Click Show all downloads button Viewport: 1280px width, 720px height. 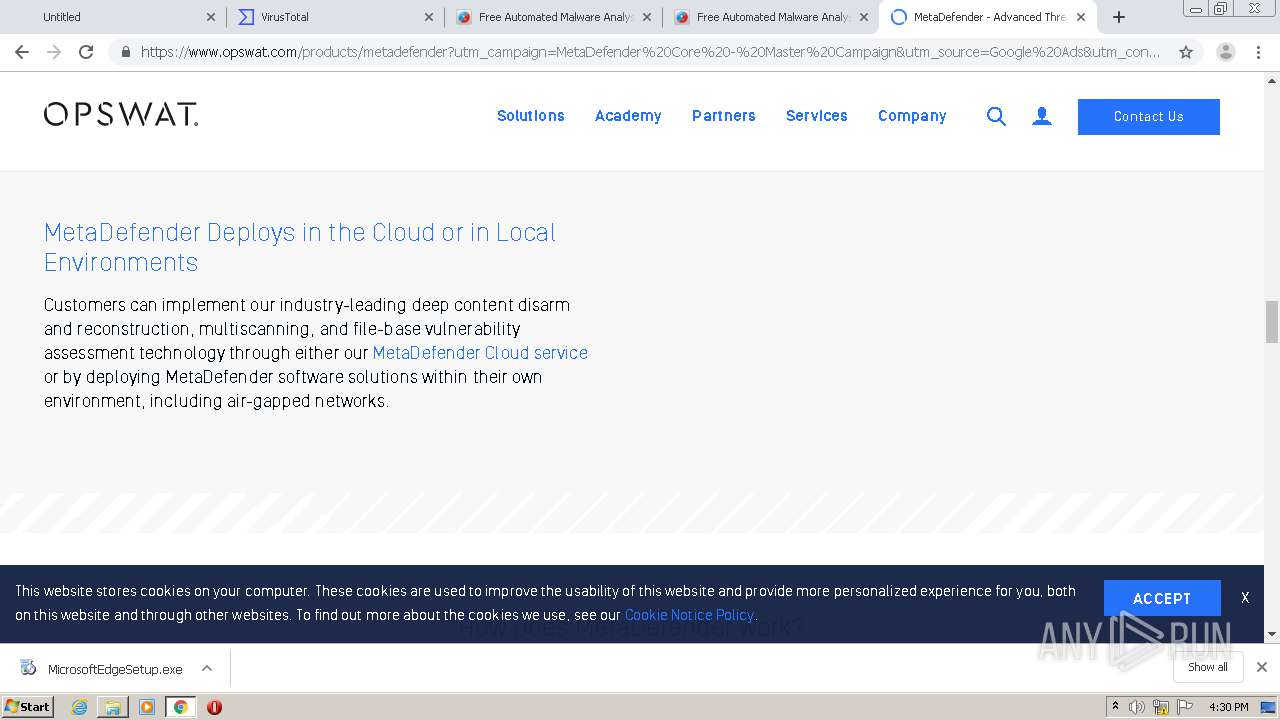[x=1208, y=667]
